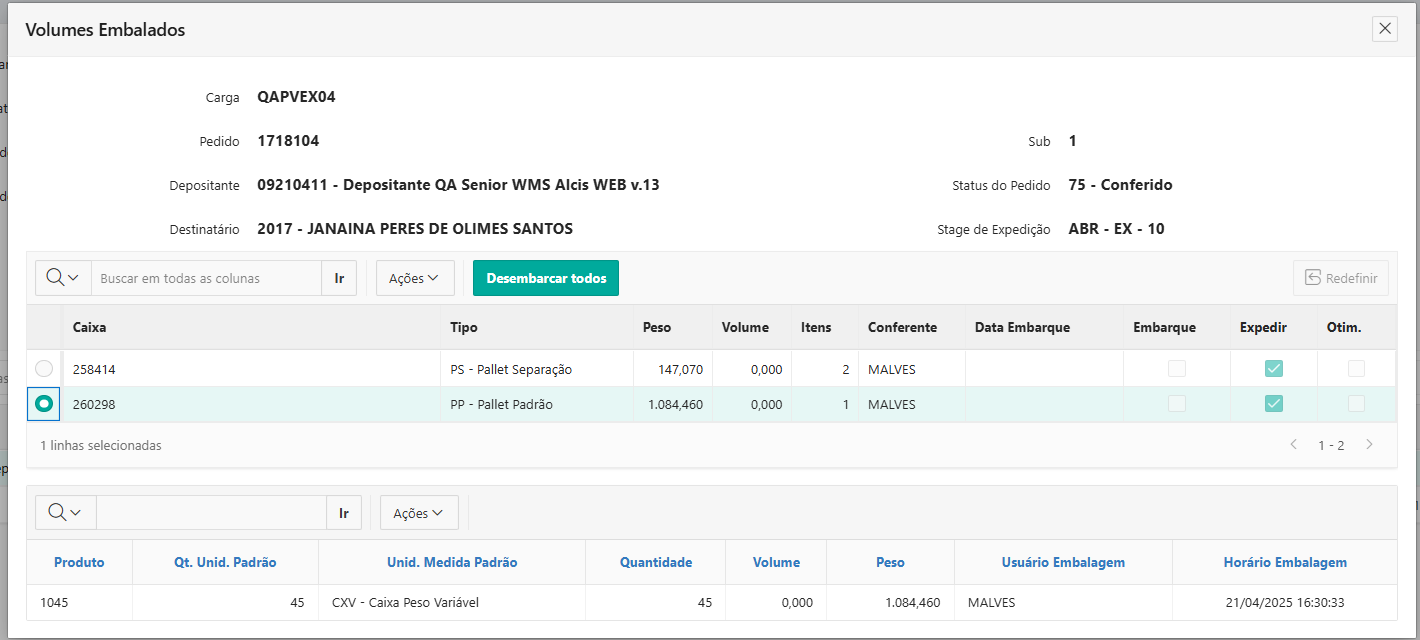
Task: Go to previous page of results
Action: (1293, 445)
